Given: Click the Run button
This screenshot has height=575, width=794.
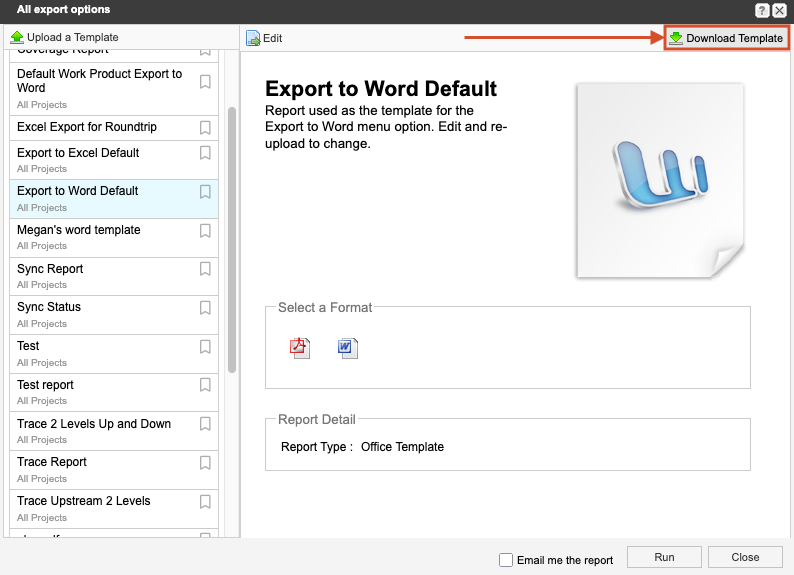Looking at the screenshot, I should click(664, 557).
